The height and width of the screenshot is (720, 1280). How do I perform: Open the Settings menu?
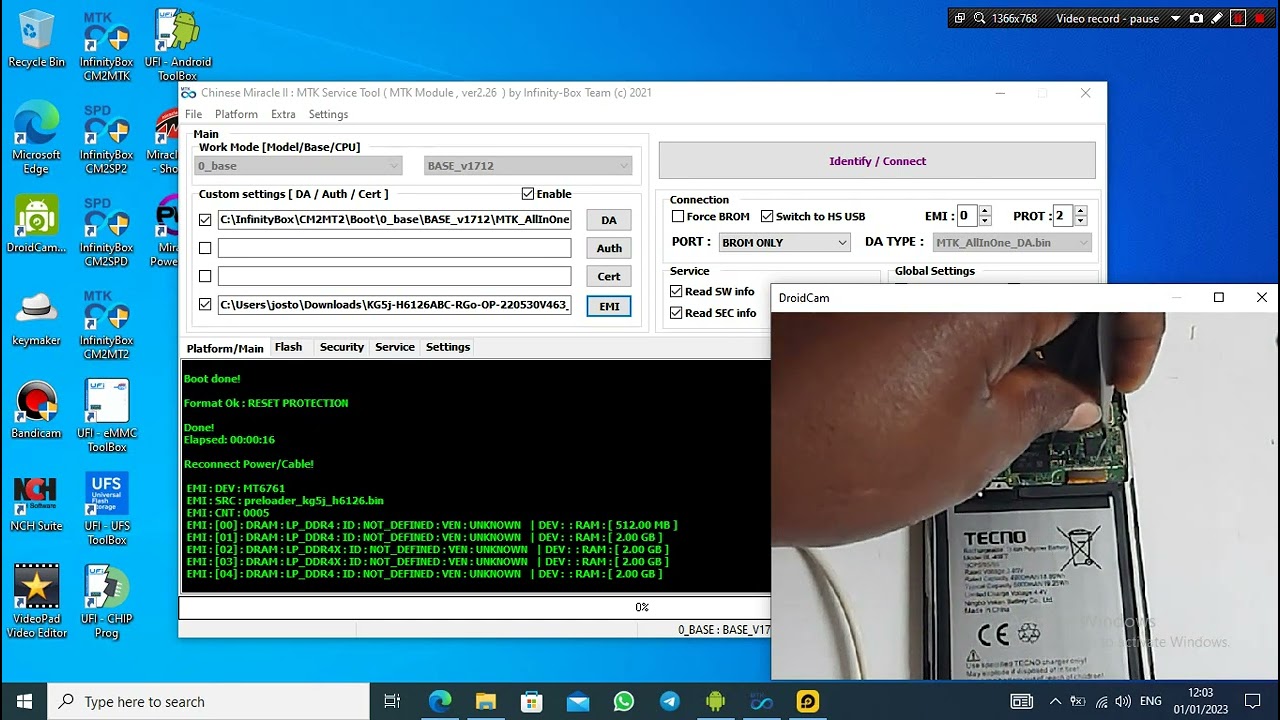pos(328,114)
